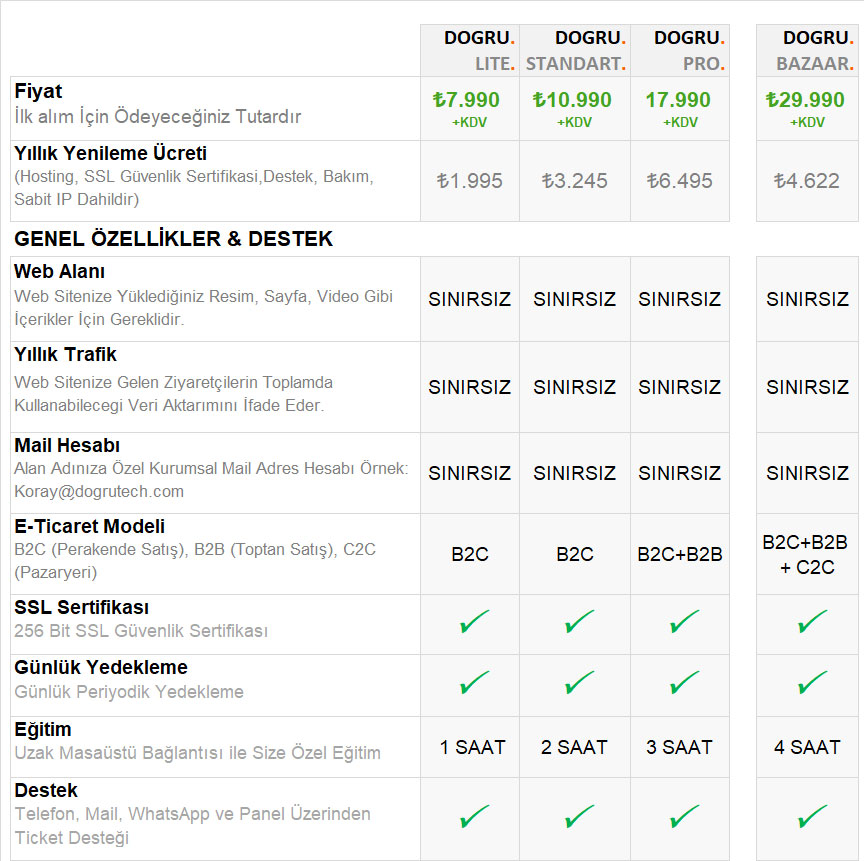The image size is (864, 861).
Task: Click the E-Ticaret Modeli row title
Action: tap(90, 526)
